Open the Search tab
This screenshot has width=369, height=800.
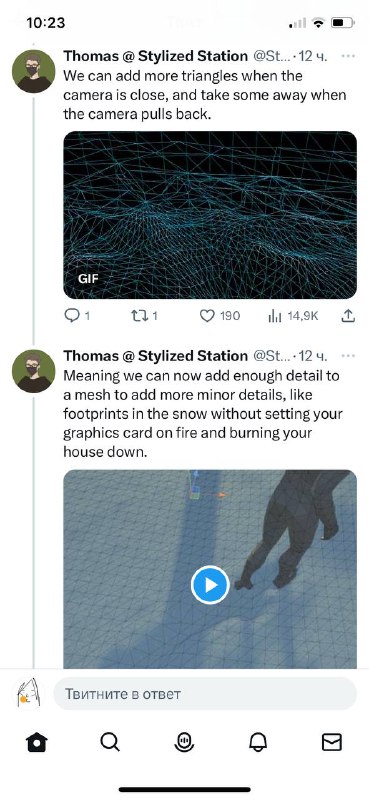click(x=110, y=742)
